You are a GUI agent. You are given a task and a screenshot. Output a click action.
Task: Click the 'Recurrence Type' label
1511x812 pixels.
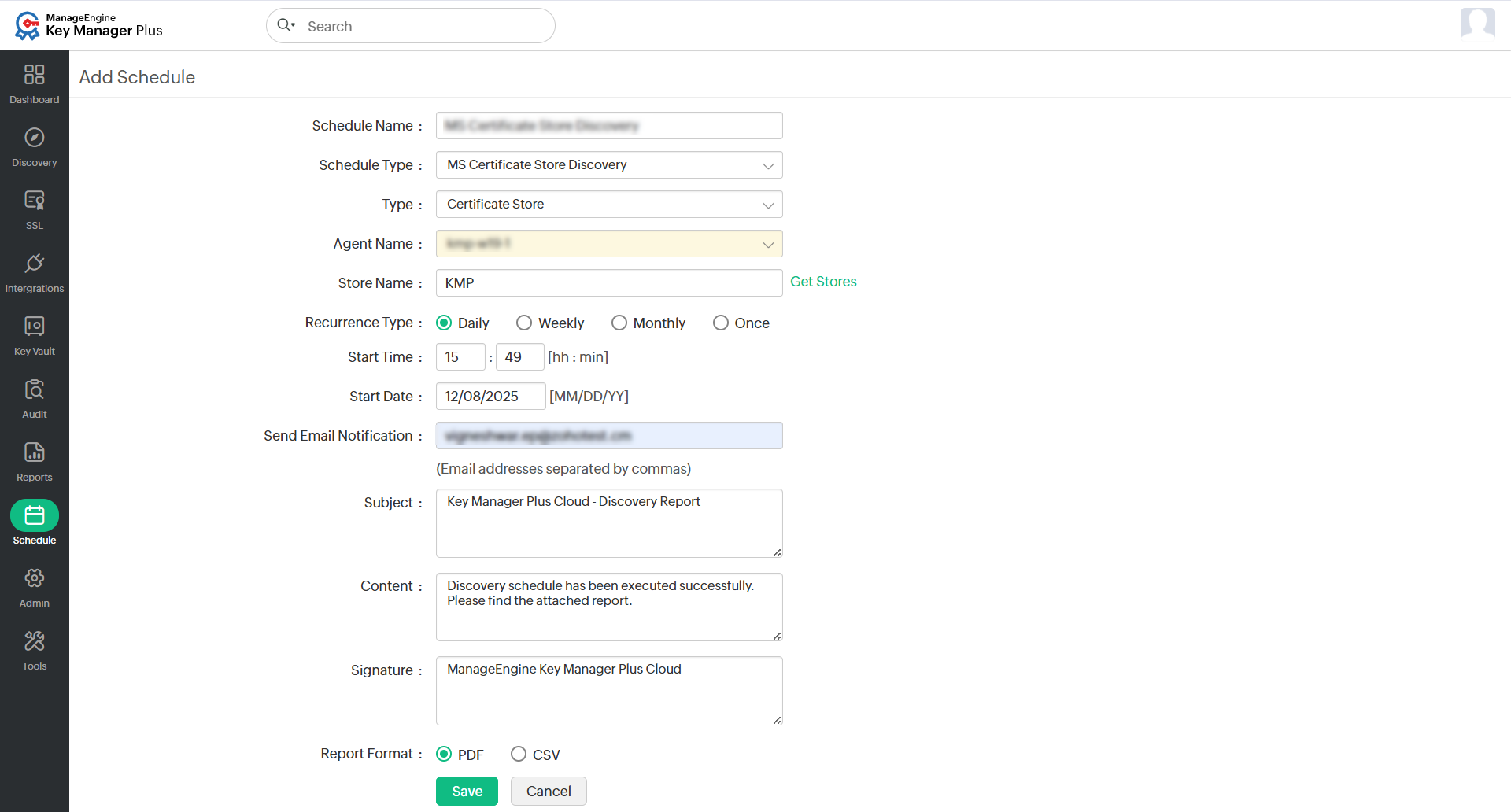pyautogui.click(x=359, y=323)
